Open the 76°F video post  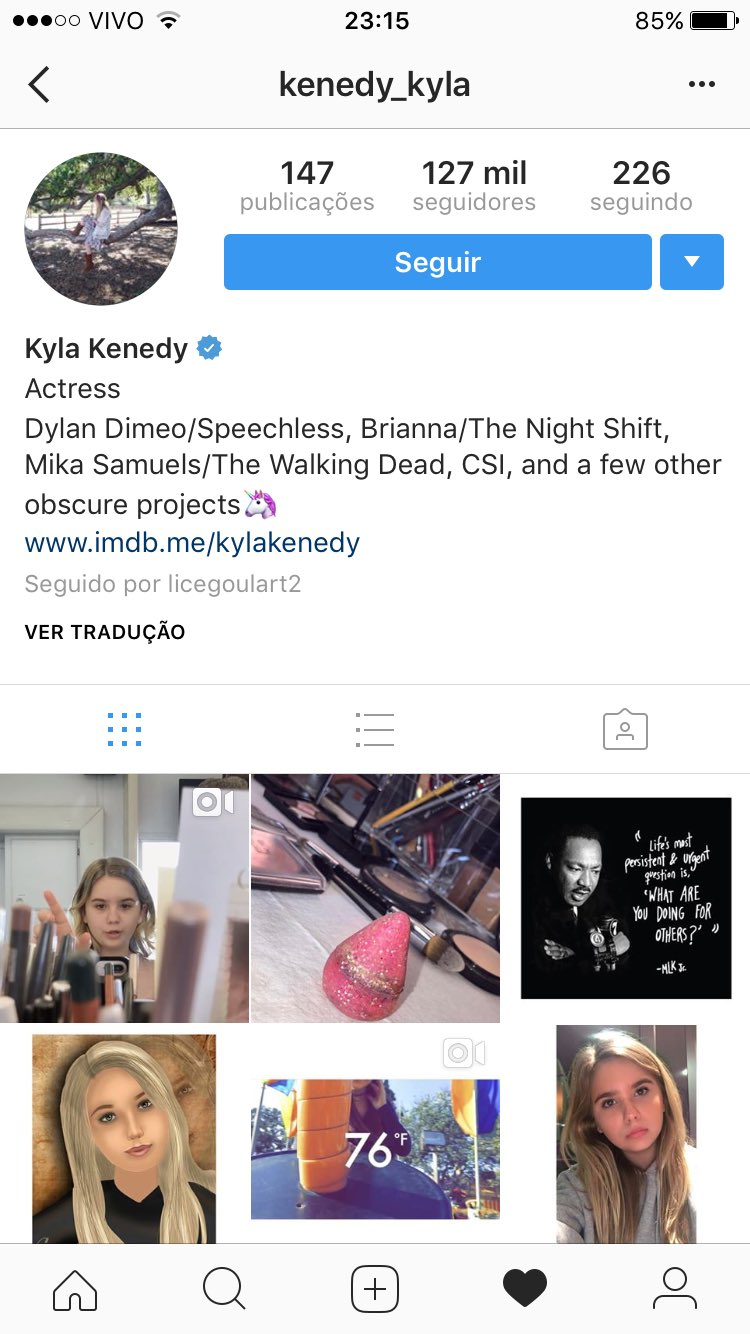coord(375,1134)
